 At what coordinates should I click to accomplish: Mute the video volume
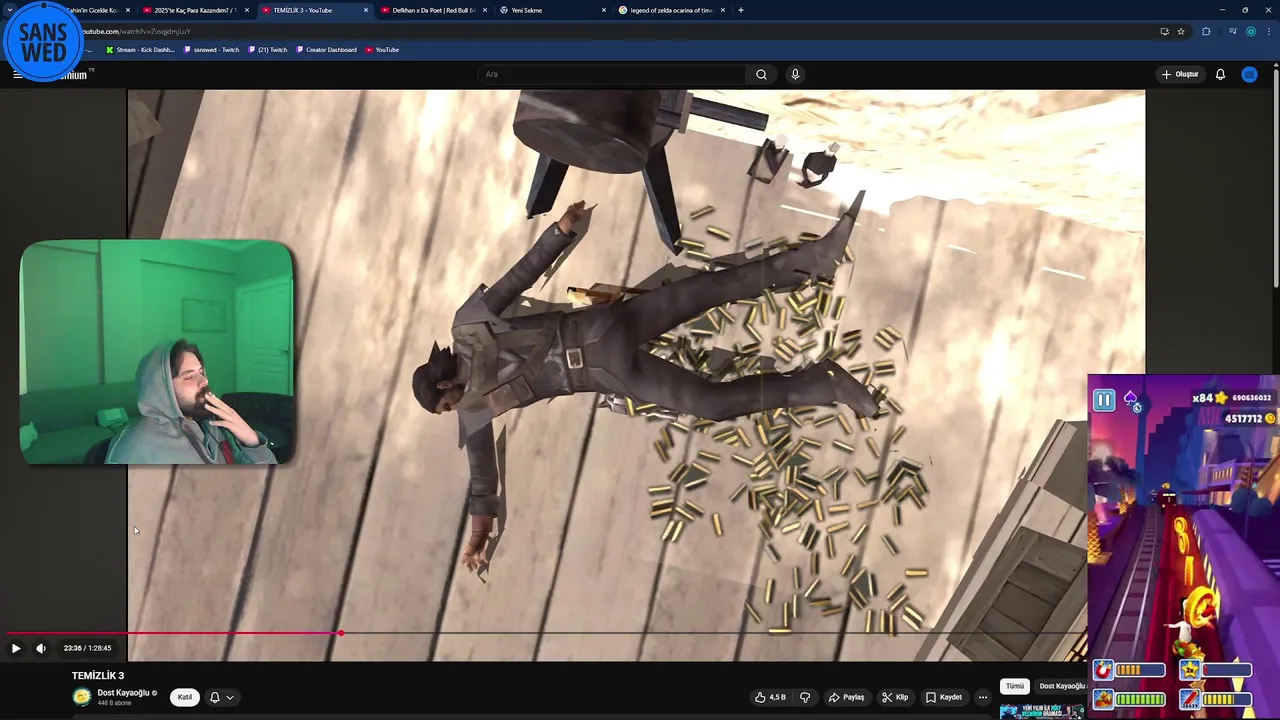[x=41, y=648]
